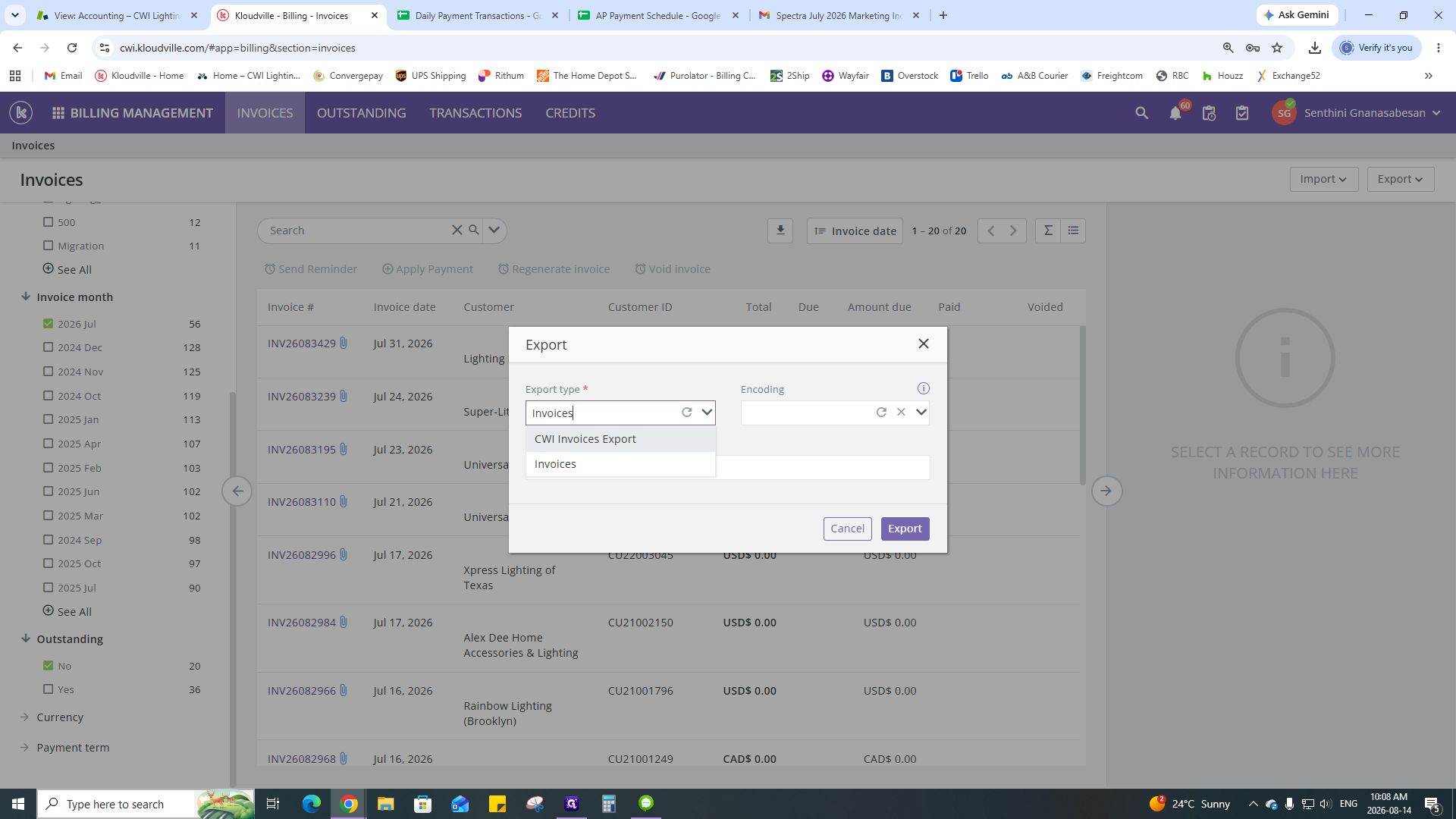Viewport: 1456px width, 819px height.
Task: Collapse the left filter panel arrow
Action: point(237,491)
